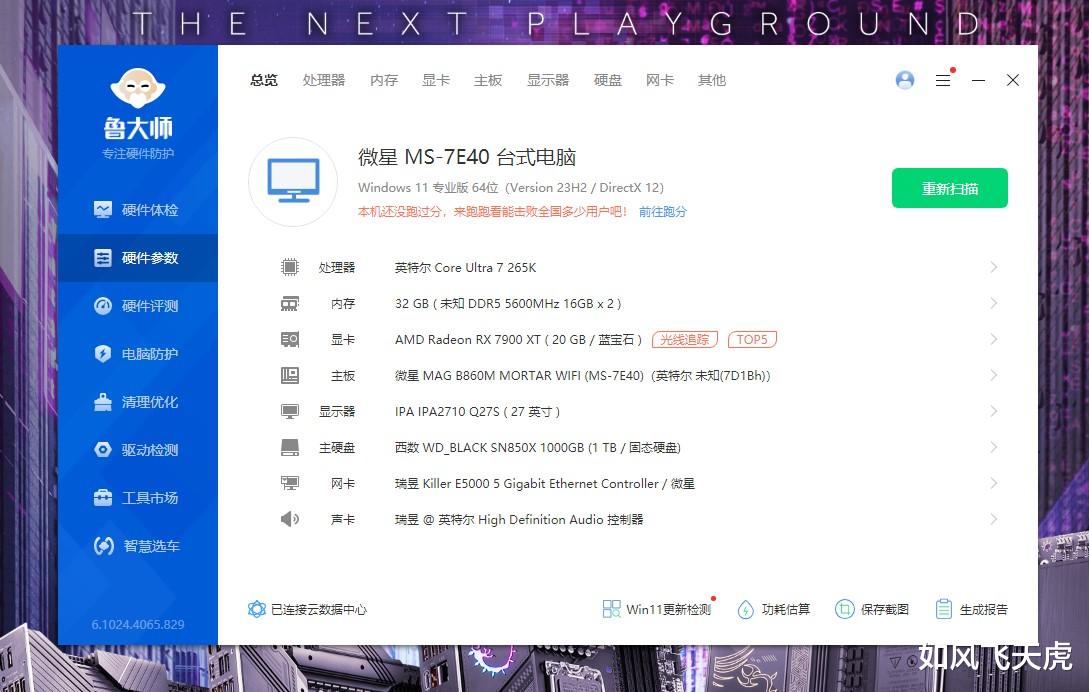Click 保存截图 to save screenshot
This screenshot has height=692, width=1089.
(x=872, y=609)
